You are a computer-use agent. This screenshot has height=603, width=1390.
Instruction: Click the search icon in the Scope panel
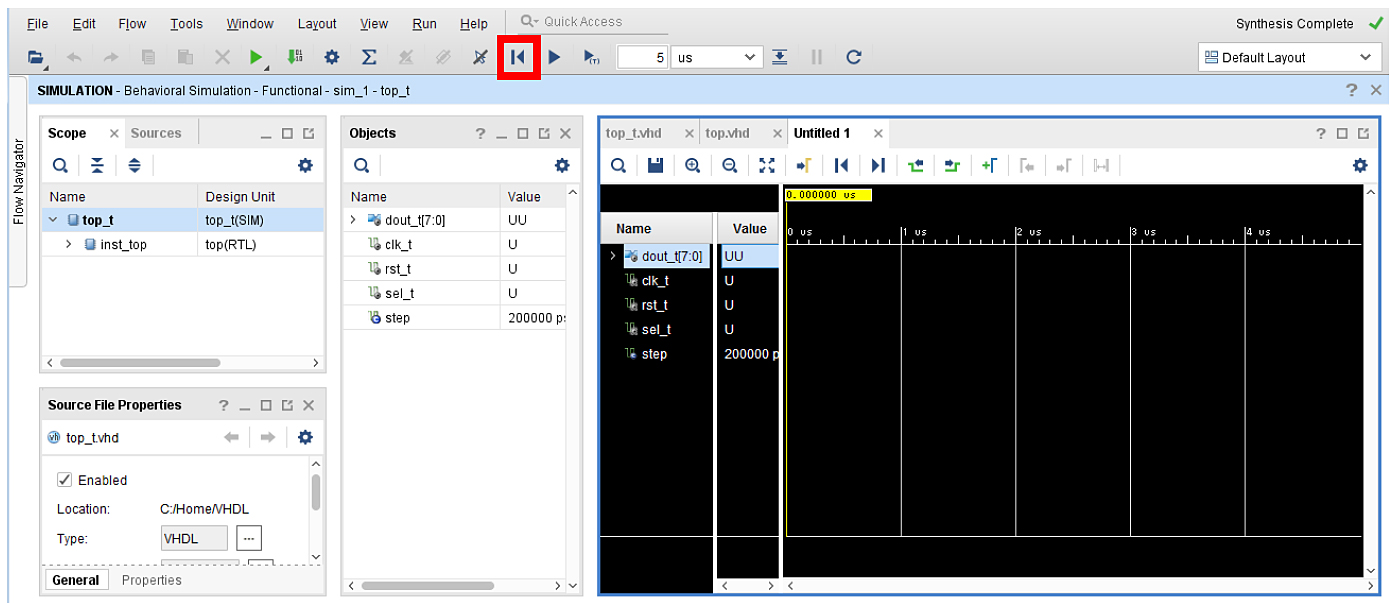[60, 165]
